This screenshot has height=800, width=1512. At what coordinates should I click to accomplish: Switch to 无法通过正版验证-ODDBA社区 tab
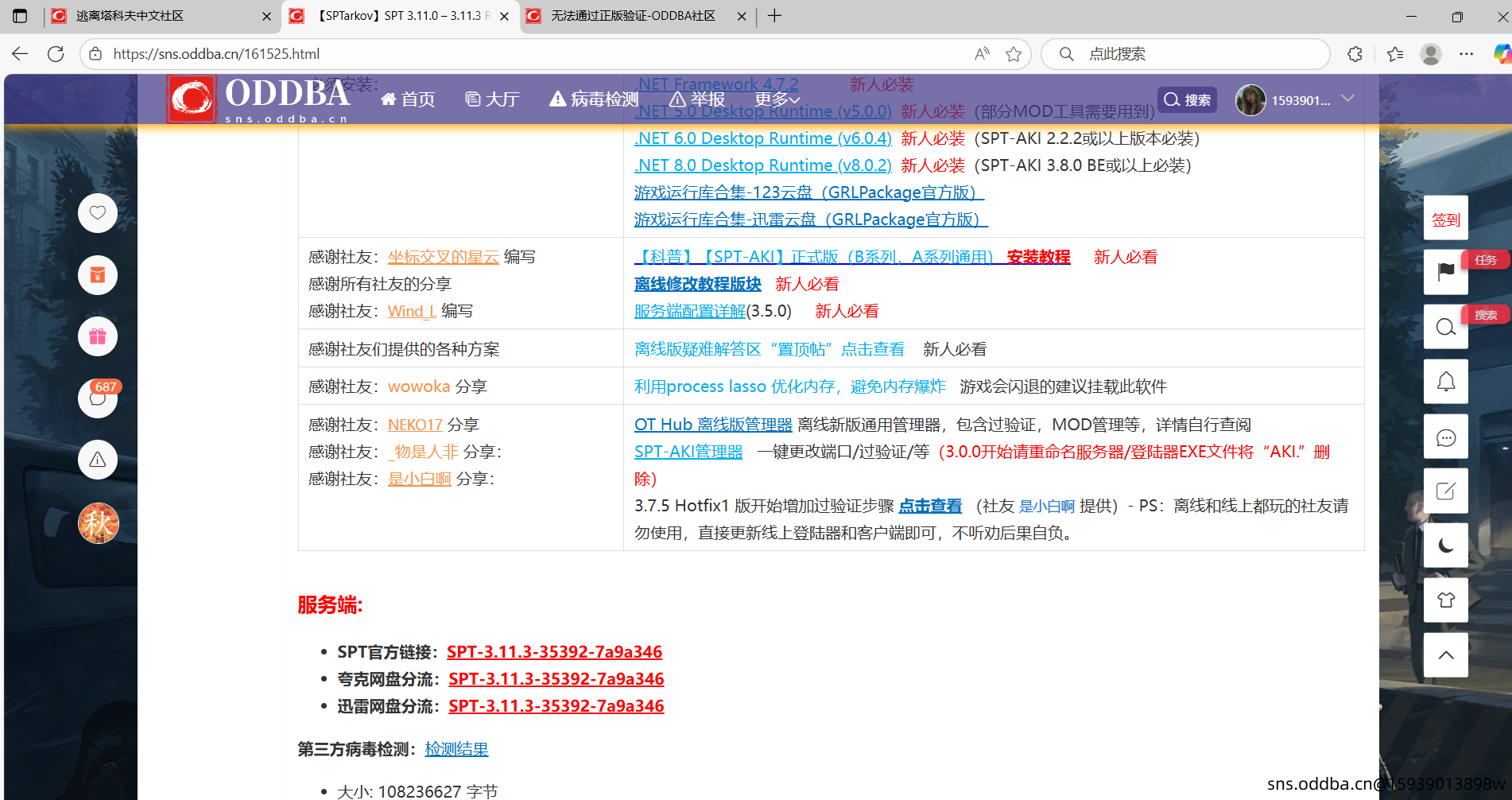[x=636, y=16]
